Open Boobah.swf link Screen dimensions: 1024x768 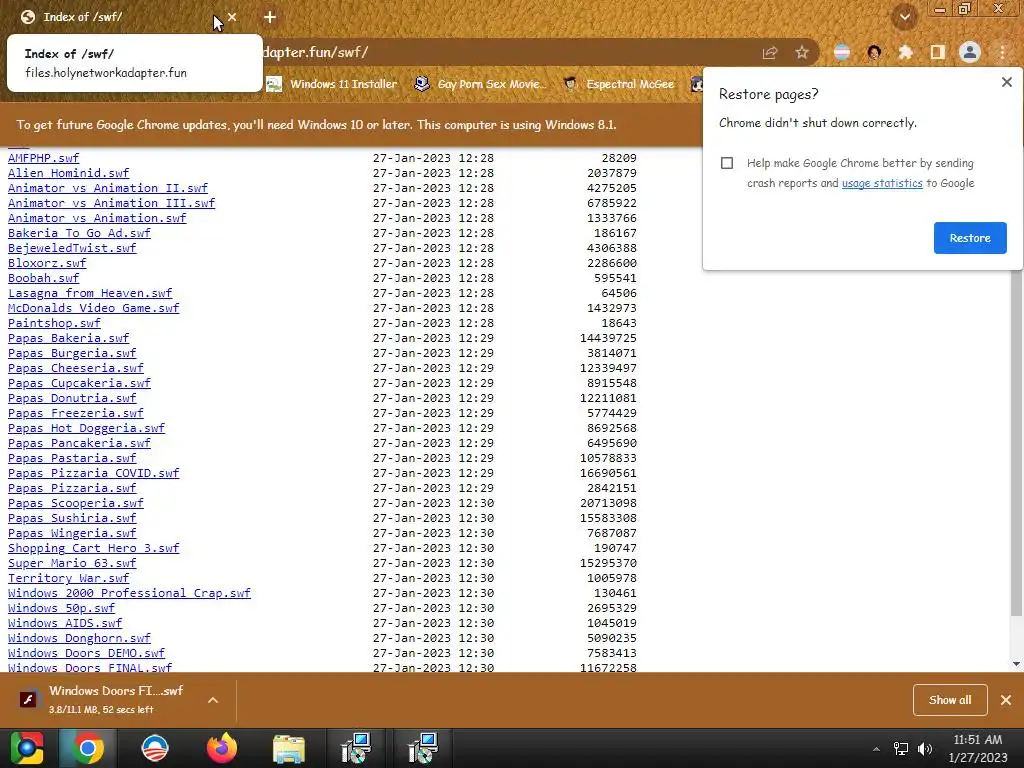click(43, 278)
